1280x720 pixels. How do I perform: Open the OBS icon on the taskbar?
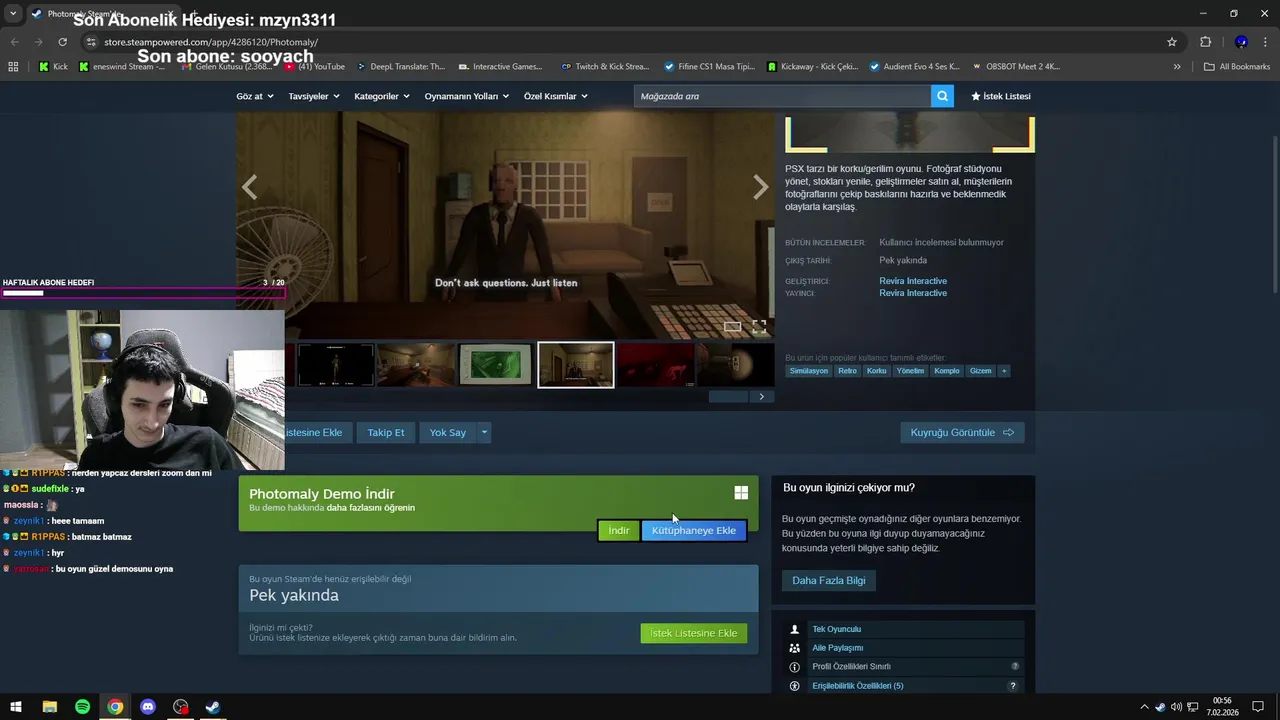point(180,707)
